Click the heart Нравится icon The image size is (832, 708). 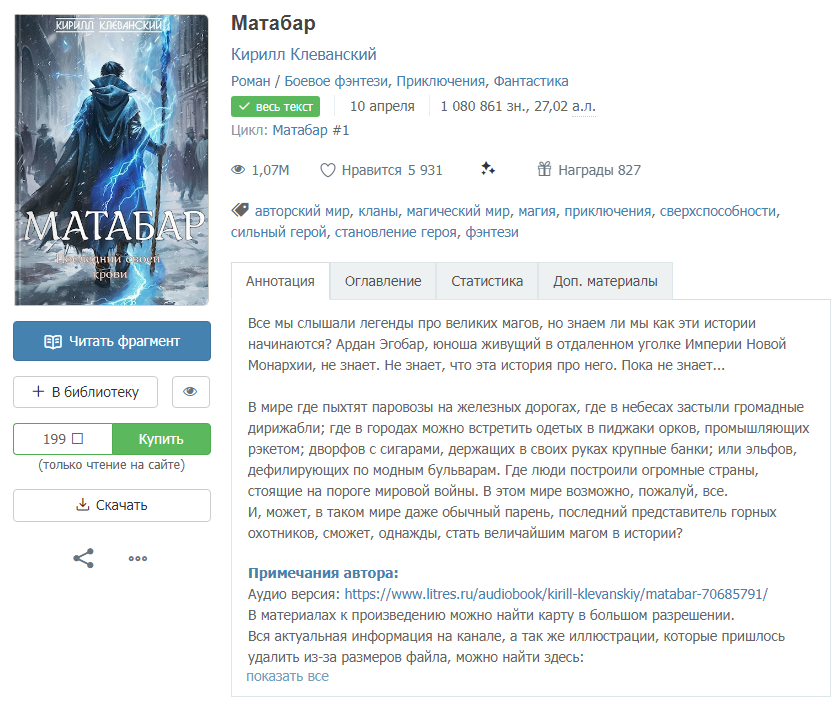click(x=328, y=170)
